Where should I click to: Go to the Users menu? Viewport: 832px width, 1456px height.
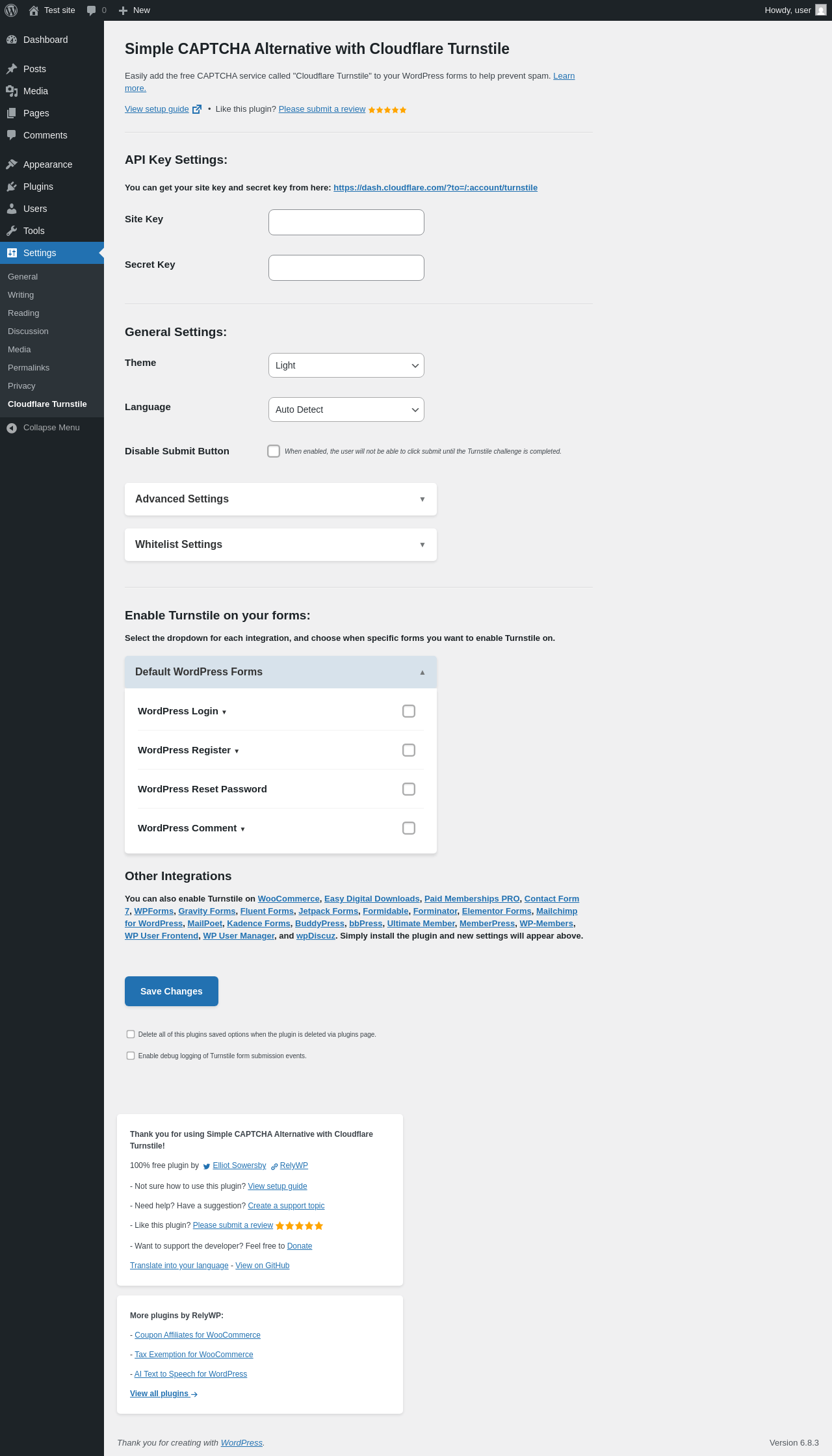click(35, 209)
